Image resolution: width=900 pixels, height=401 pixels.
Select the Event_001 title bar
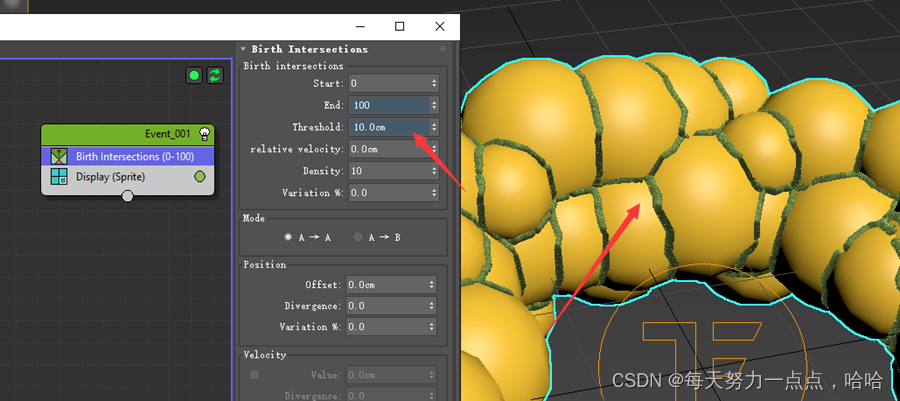click(x=127, y=134)
